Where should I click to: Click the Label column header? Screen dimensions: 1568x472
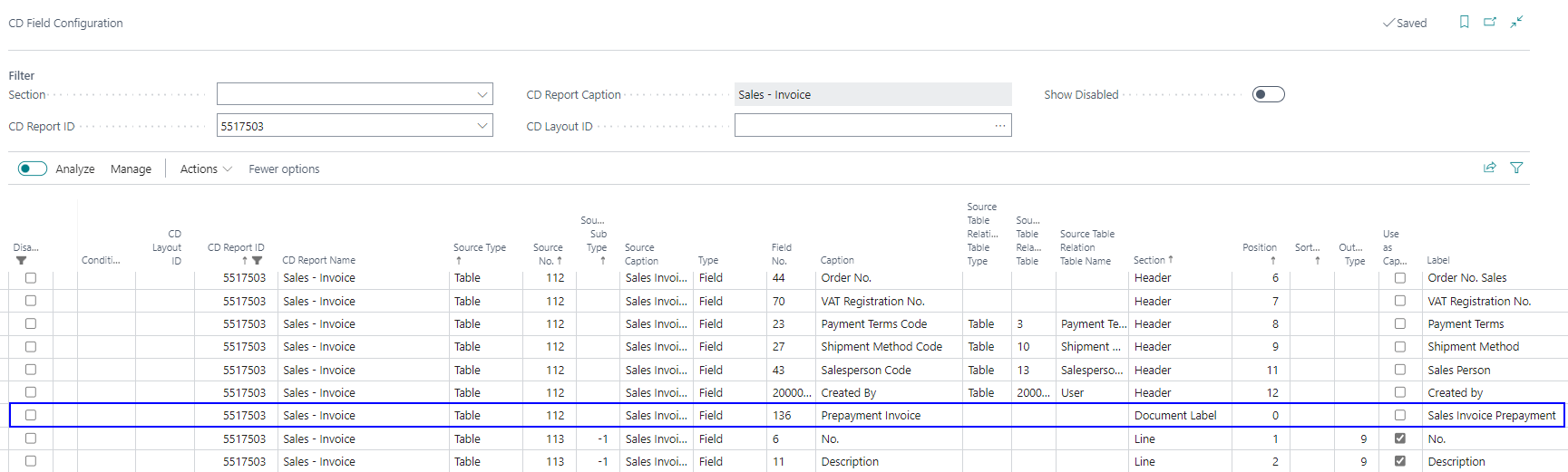(x=1438, y=260)
